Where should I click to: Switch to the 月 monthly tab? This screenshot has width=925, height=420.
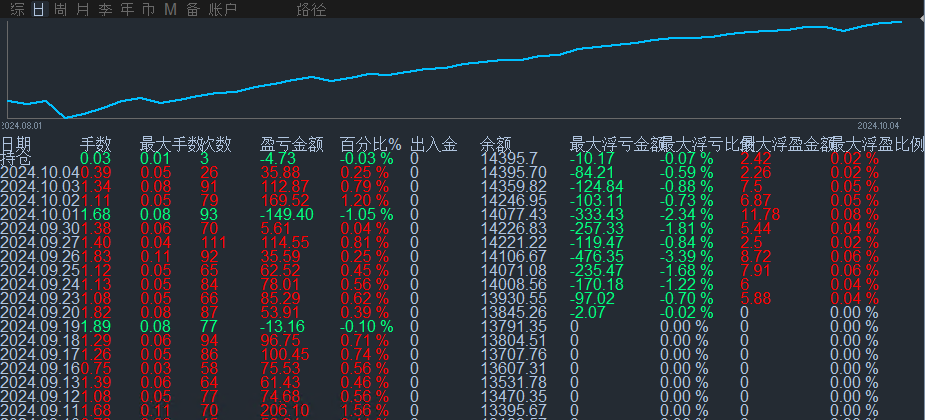pyautogui.click(x=83, y=9)
